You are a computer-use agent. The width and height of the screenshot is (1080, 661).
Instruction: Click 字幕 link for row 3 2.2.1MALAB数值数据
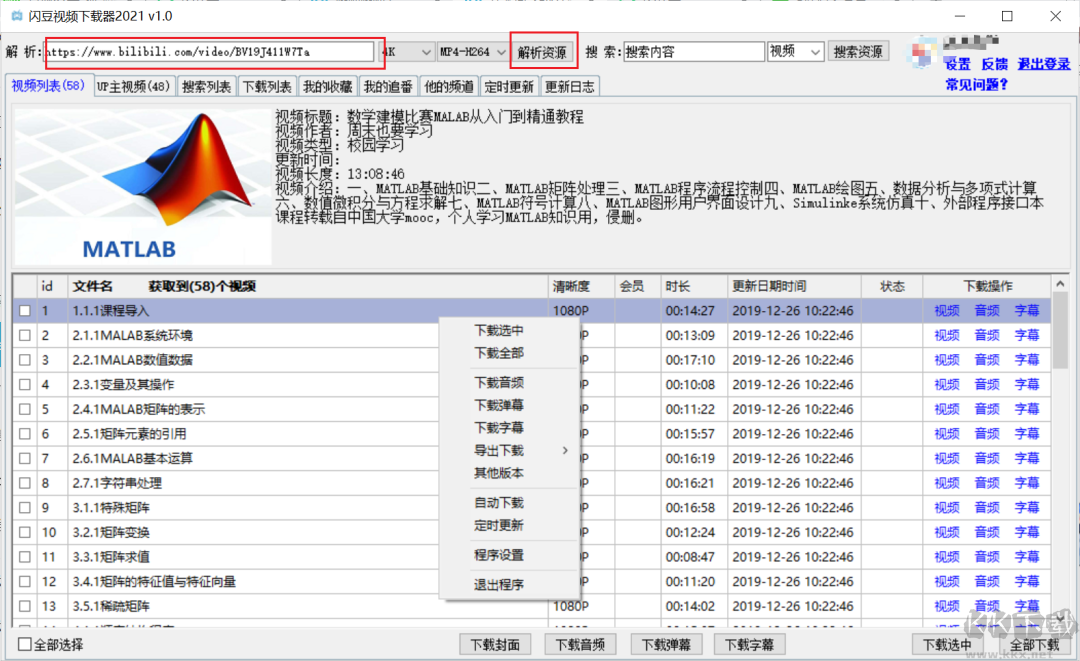pos(1027,360)
